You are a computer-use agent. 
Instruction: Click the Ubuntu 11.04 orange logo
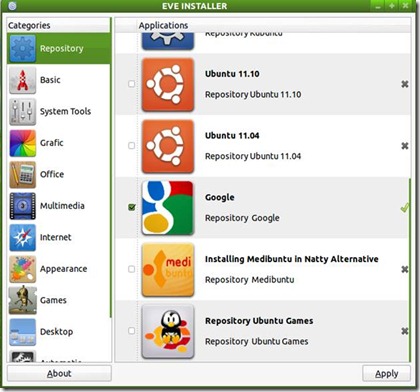(168, 146)
